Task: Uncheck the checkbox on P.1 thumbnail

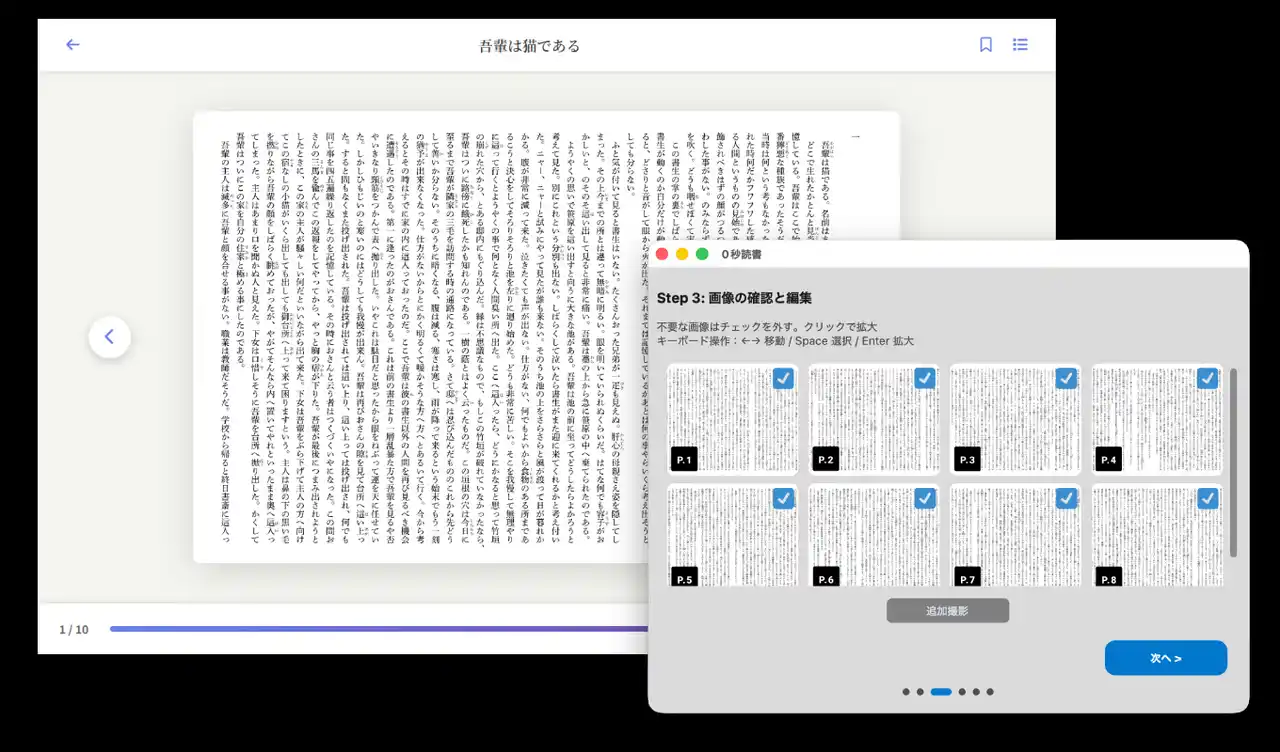Action: point(783,378)
